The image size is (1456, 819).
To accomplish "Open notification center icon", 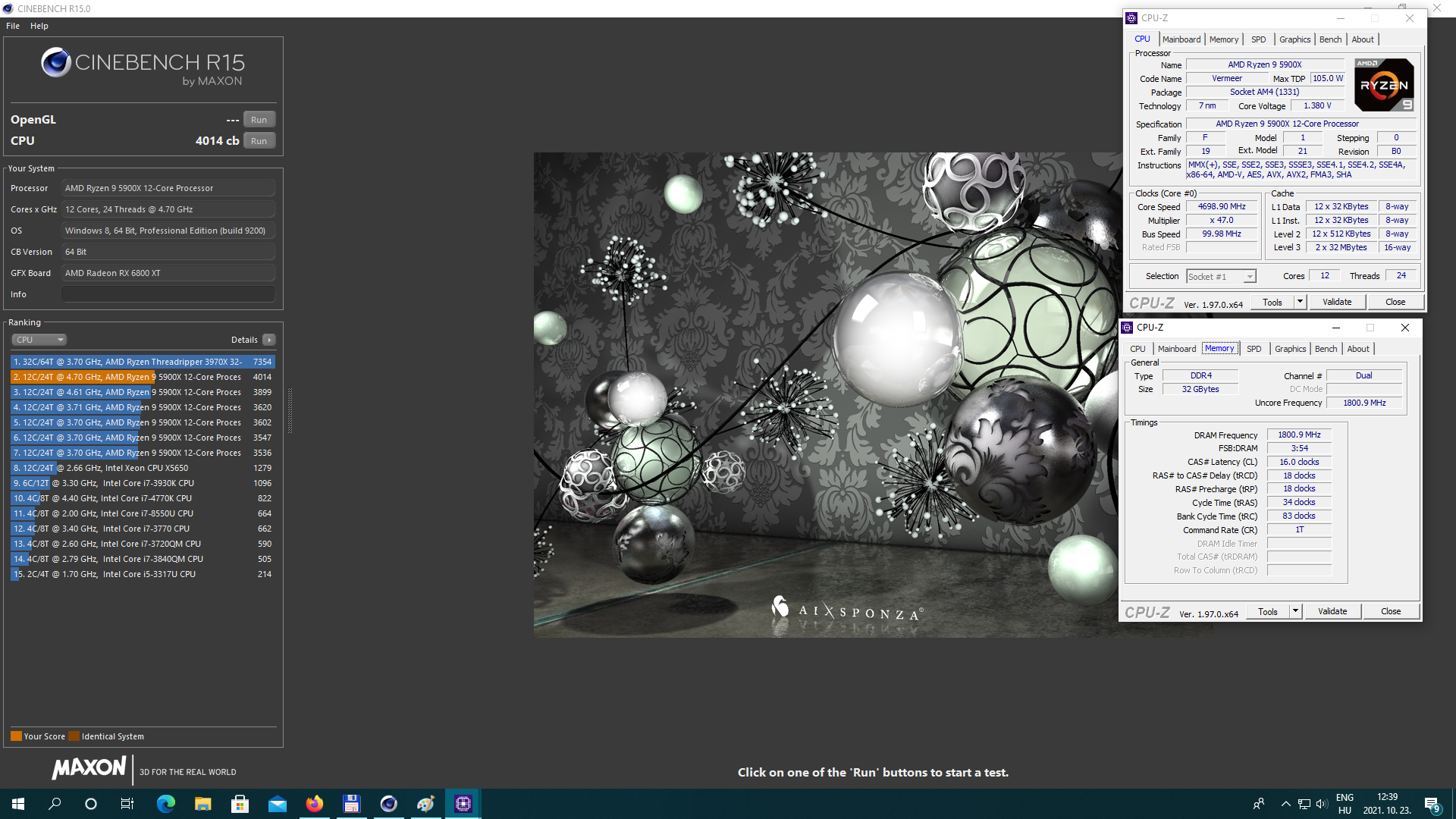I will (x=1432, y=804).
